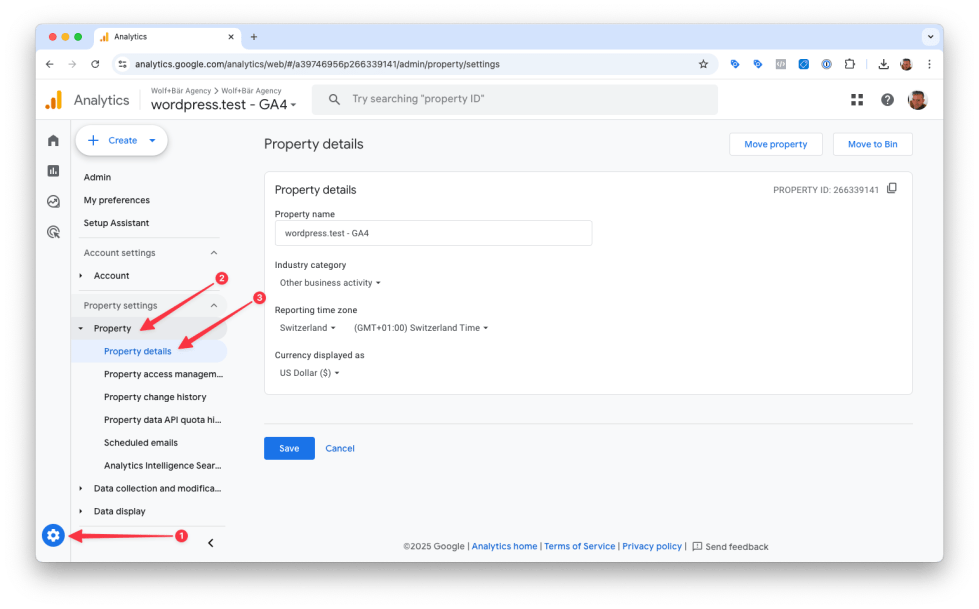This screenshot has width=979, height=609.
Task: Click the Move to Bin button
Action: 872,144
